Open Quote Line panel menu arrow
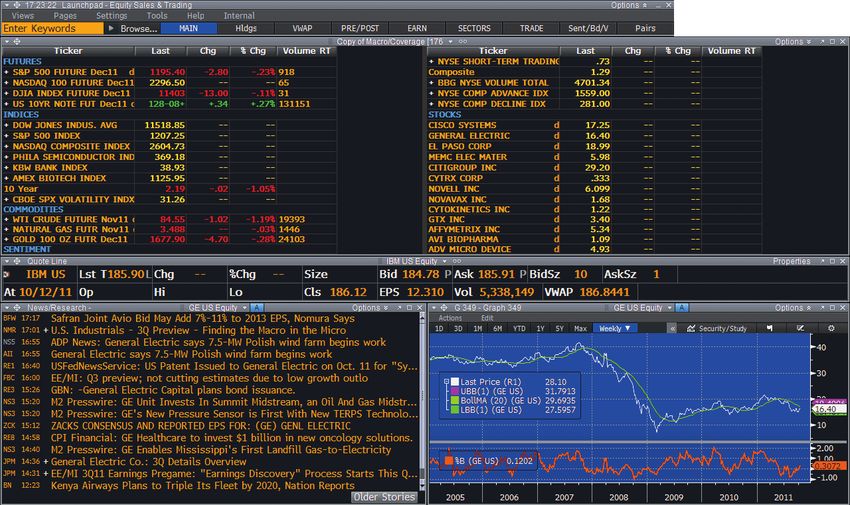The image size is (850, 505). pyautogui.click(x=7, y=261)
